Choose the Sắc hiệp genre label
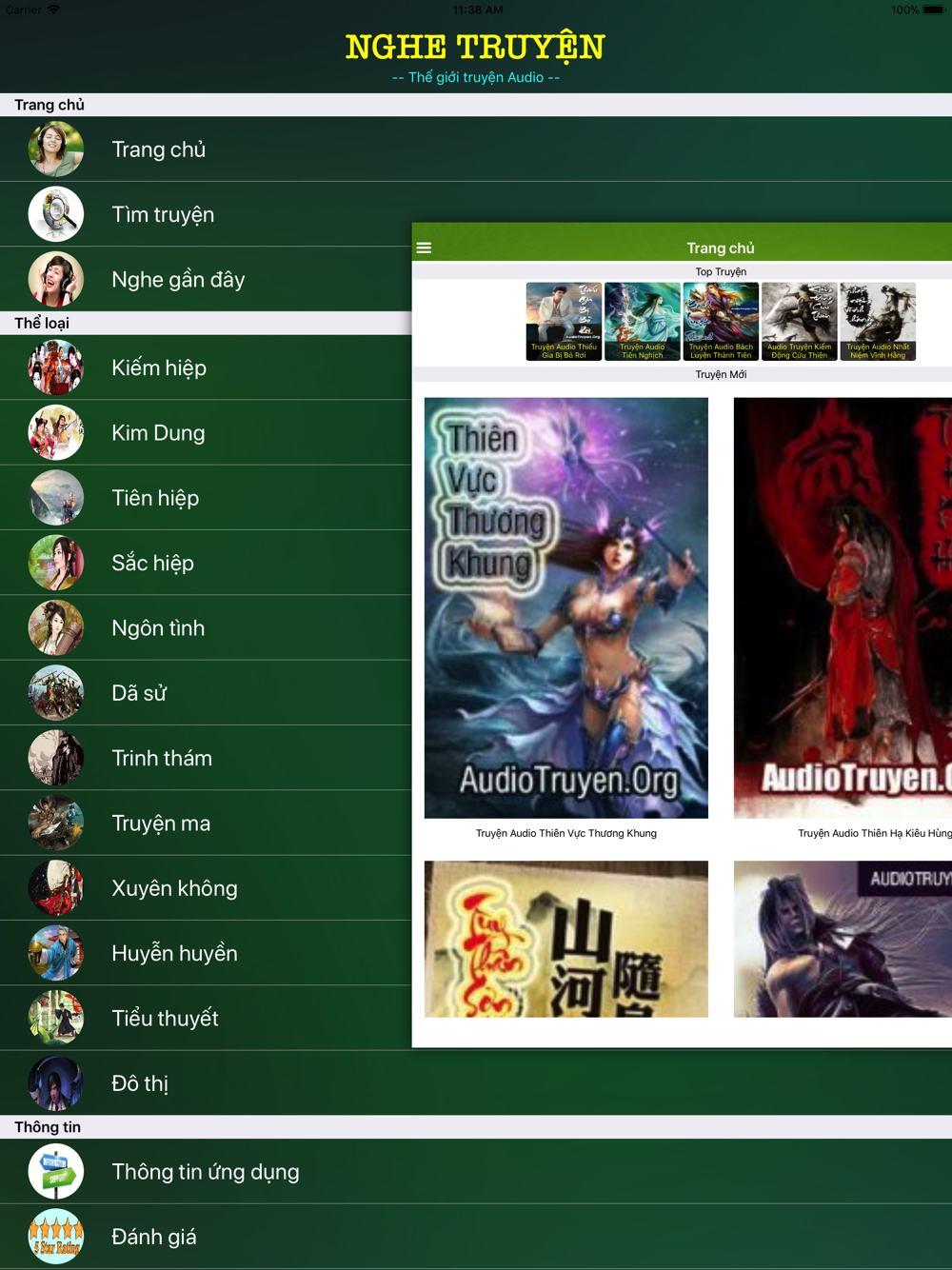Screen dimensions: 952x1270 (152, 563)
